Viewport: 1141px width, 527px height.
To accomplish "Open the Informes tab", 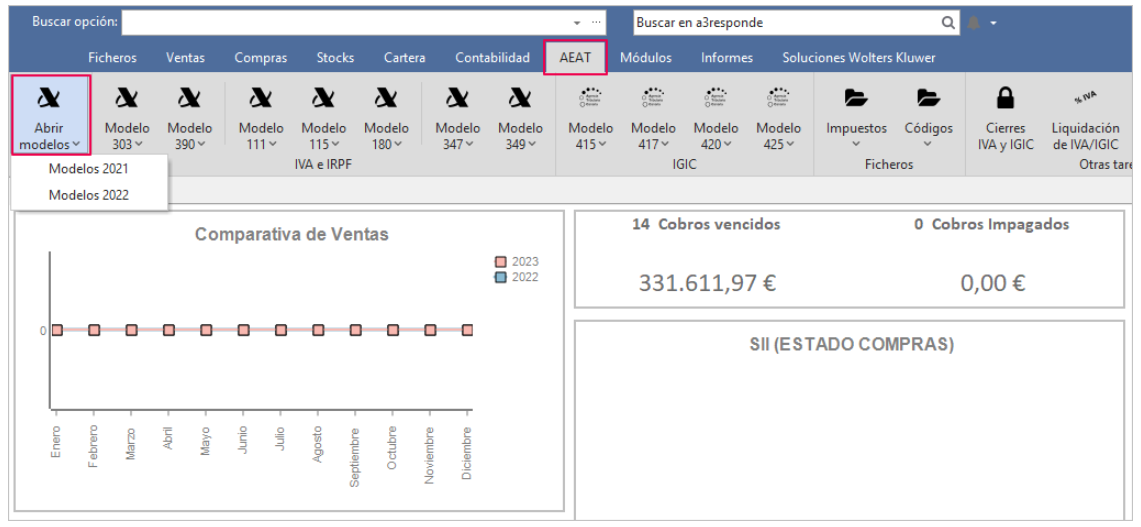I will pos(726,58).
